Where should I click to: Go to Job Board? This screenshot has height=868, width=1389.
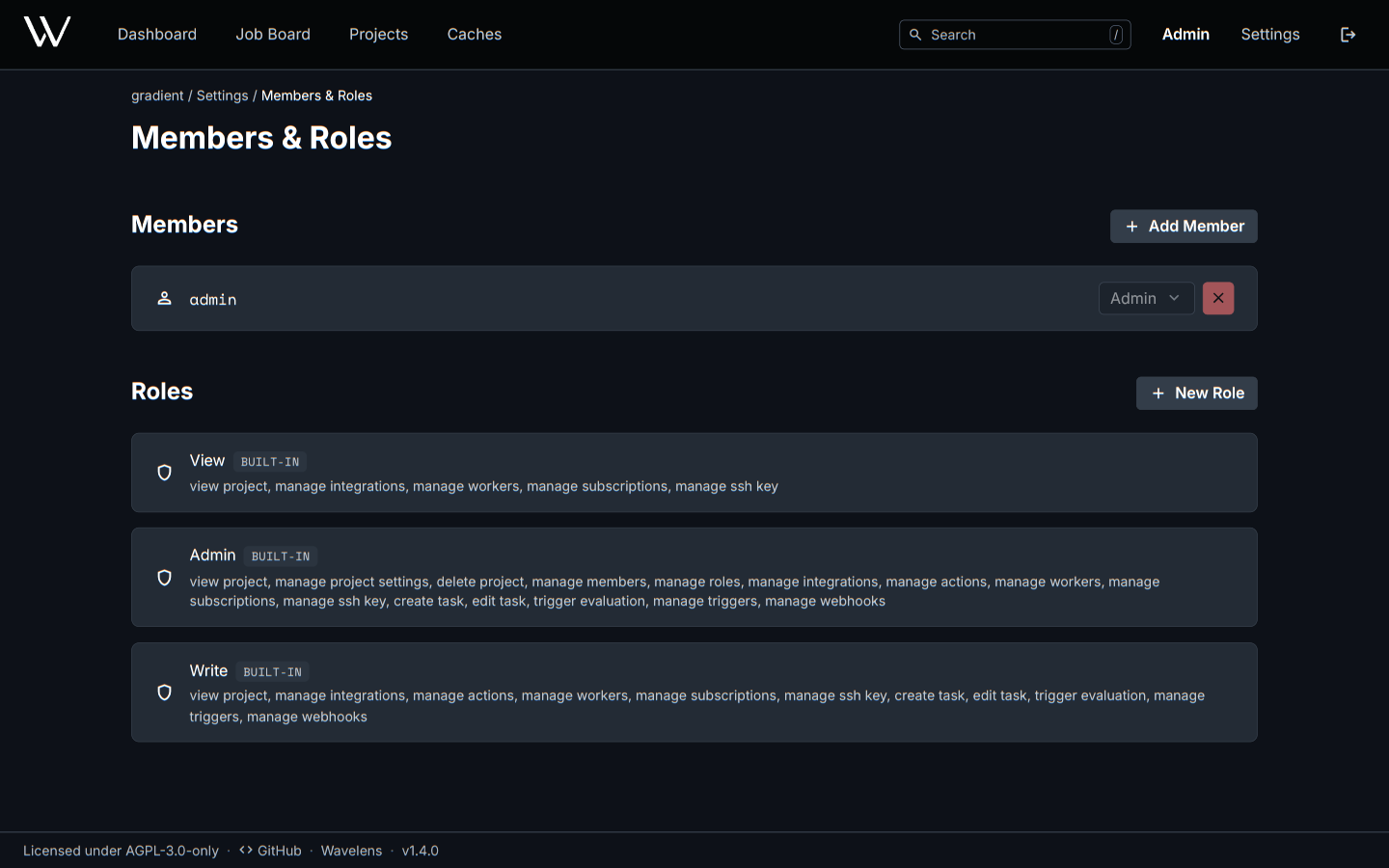(x=273, y=35)
